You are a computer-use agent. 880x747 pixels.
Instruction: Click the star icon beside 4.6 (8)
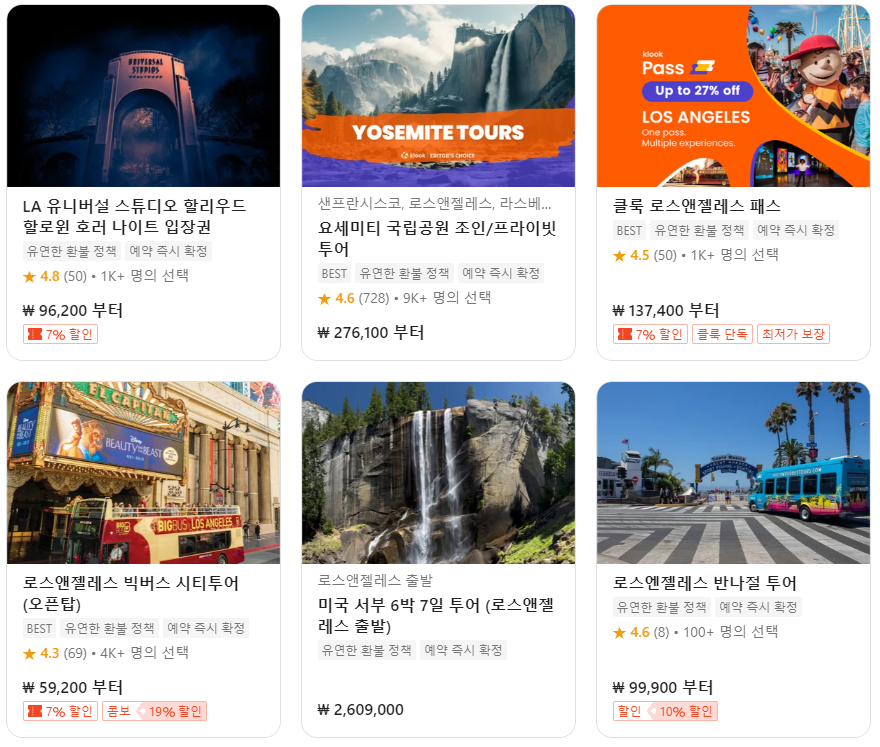620,633
